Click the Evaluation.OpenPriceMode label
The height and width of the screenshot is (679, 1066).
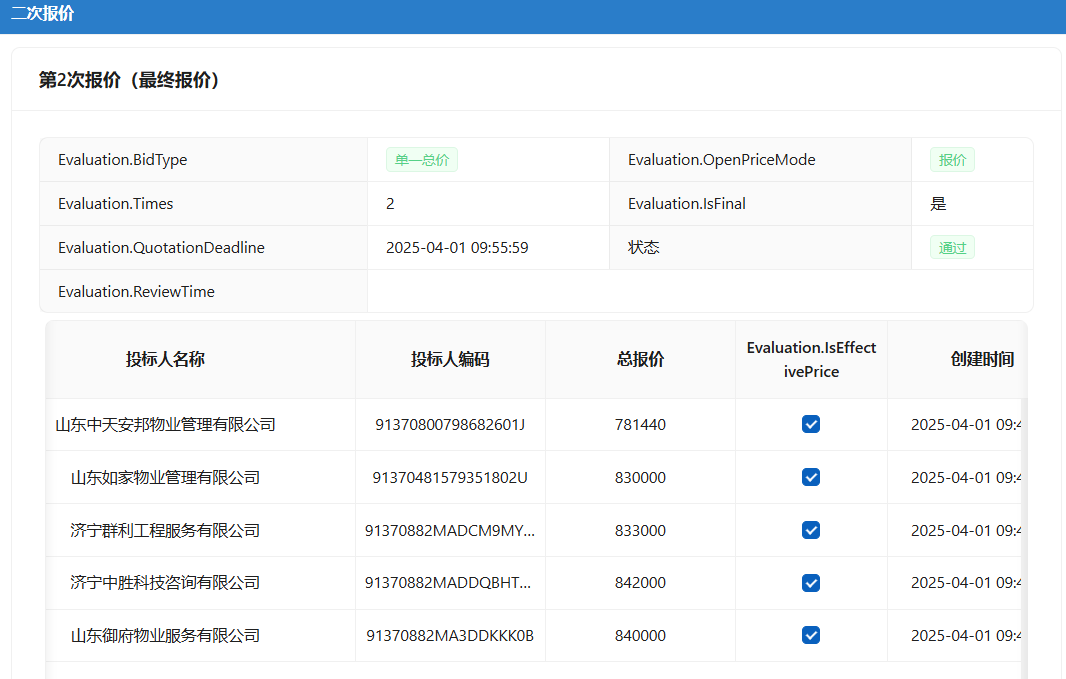(x=721, y=160)
